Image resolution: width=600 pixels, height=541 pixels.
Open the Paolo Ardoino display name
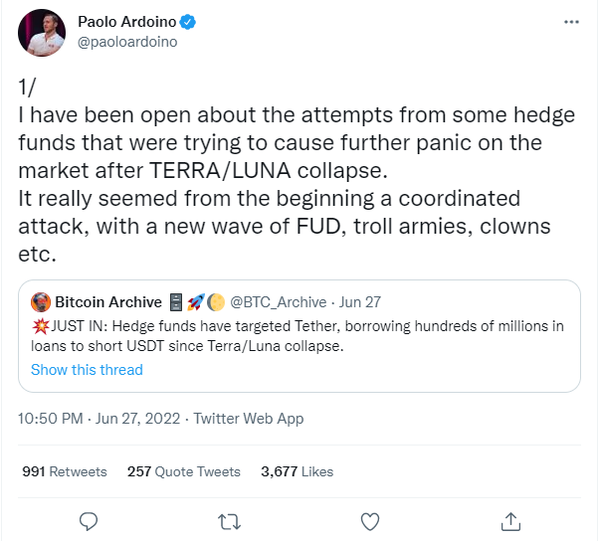(x=124, y=21)
